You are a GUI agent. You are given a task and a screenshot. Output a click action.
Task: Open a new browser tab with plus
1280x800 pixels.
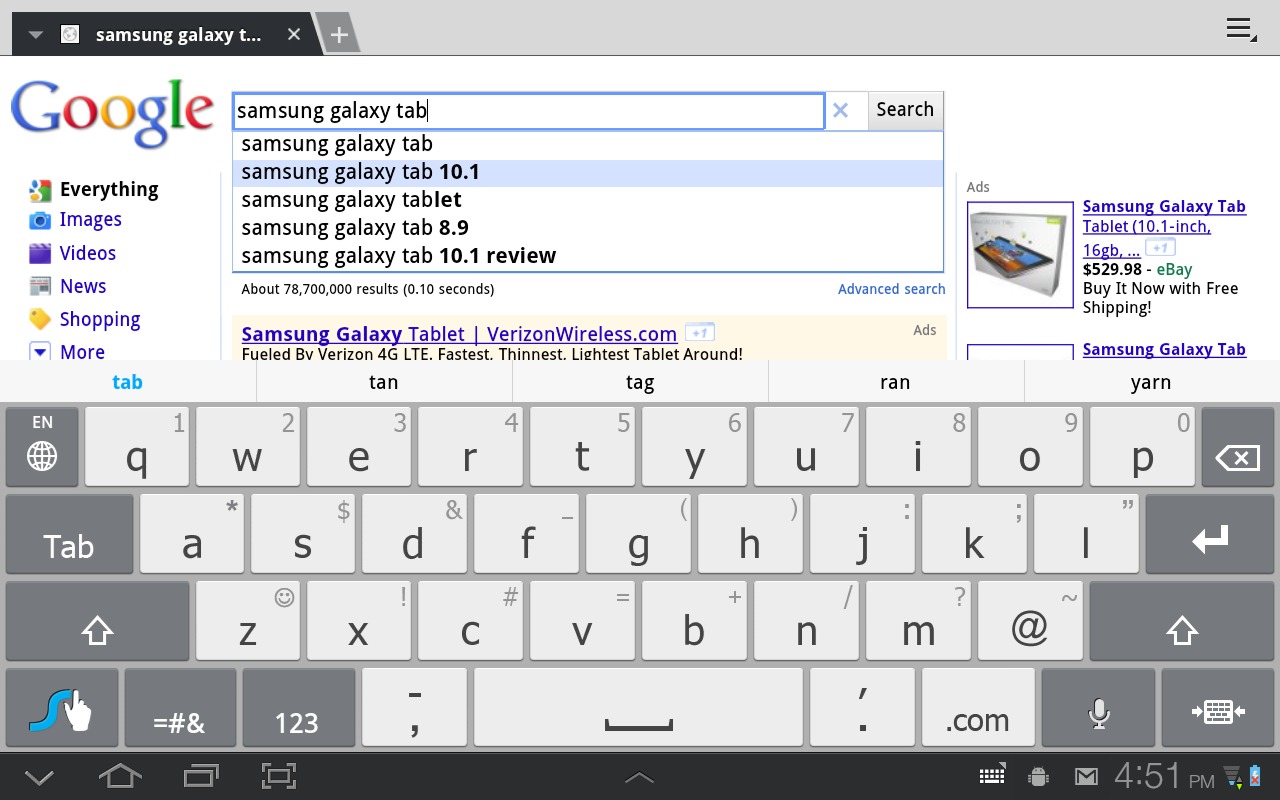point(339,35)
